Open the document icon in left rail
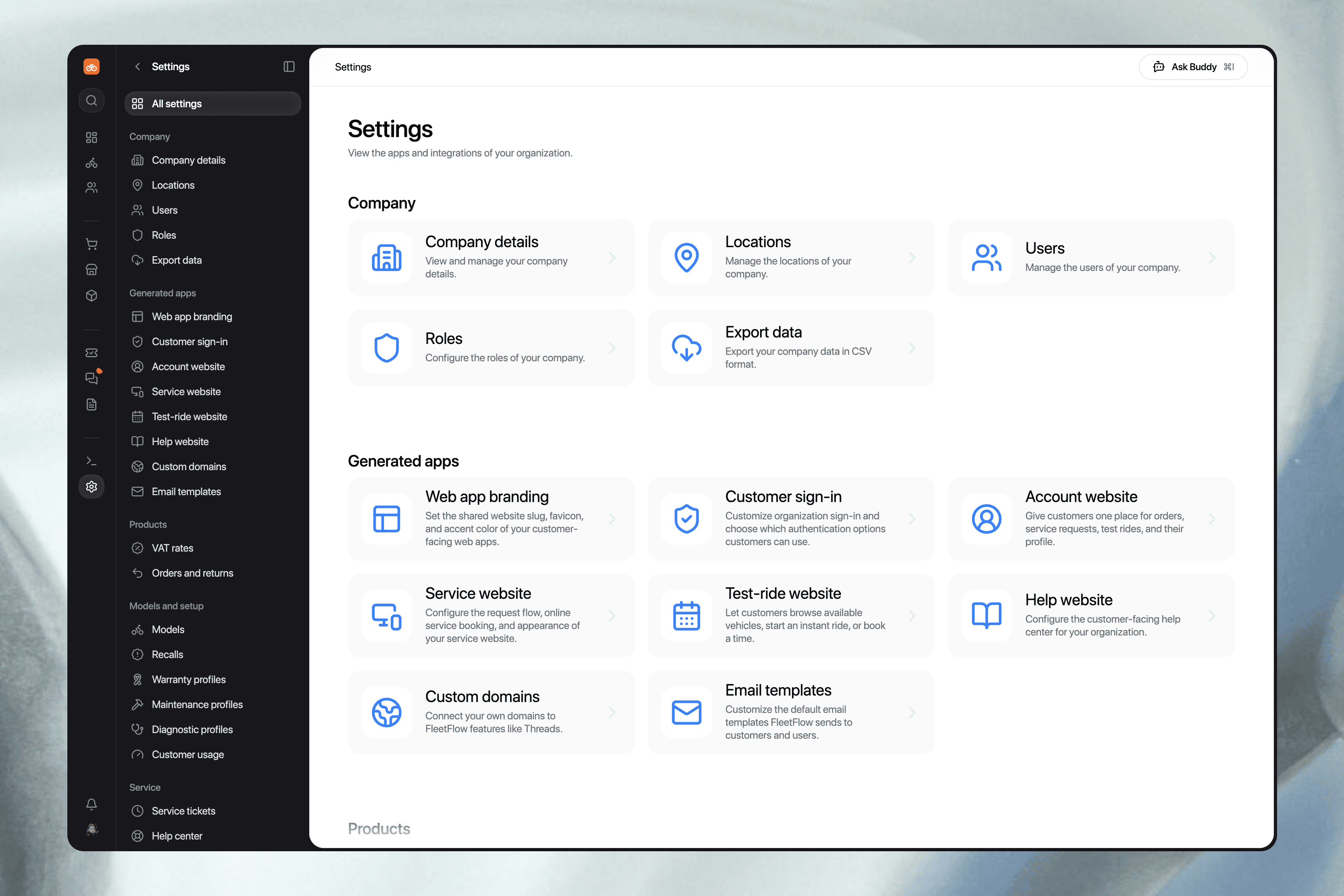Screen dimensions: 1344x896 pyautogui.click(x=92, y=404)
